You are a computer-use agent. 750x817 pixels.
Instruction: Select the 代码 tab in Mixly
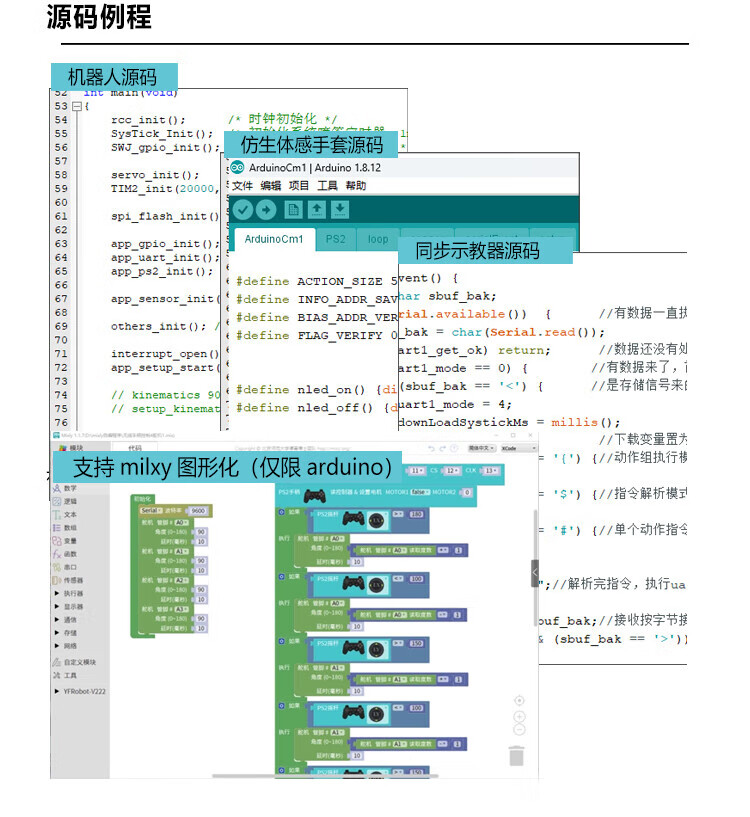point(134,449)
